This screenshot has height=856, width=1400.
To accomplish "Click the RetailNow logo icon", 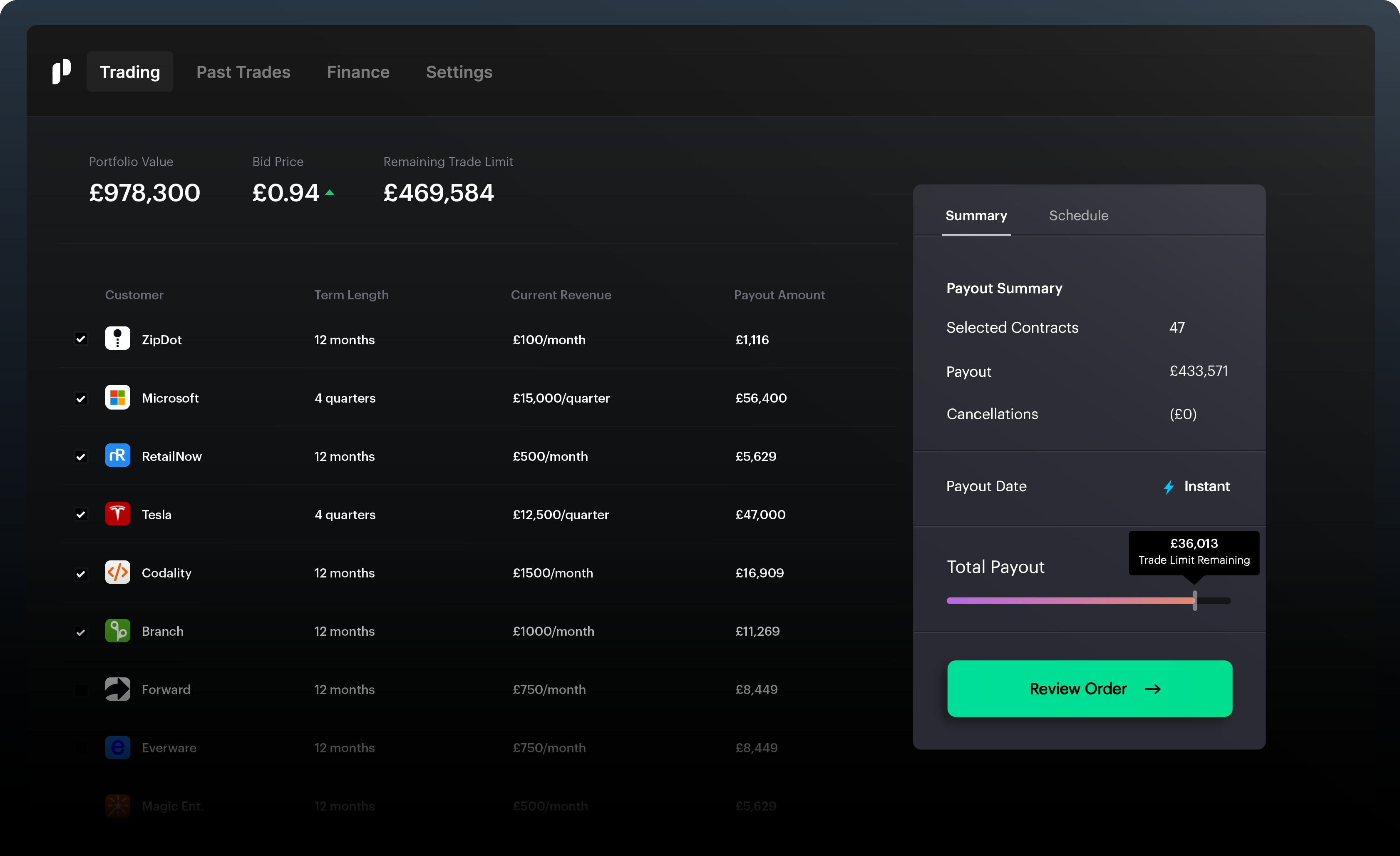I will tap(118, 456).
